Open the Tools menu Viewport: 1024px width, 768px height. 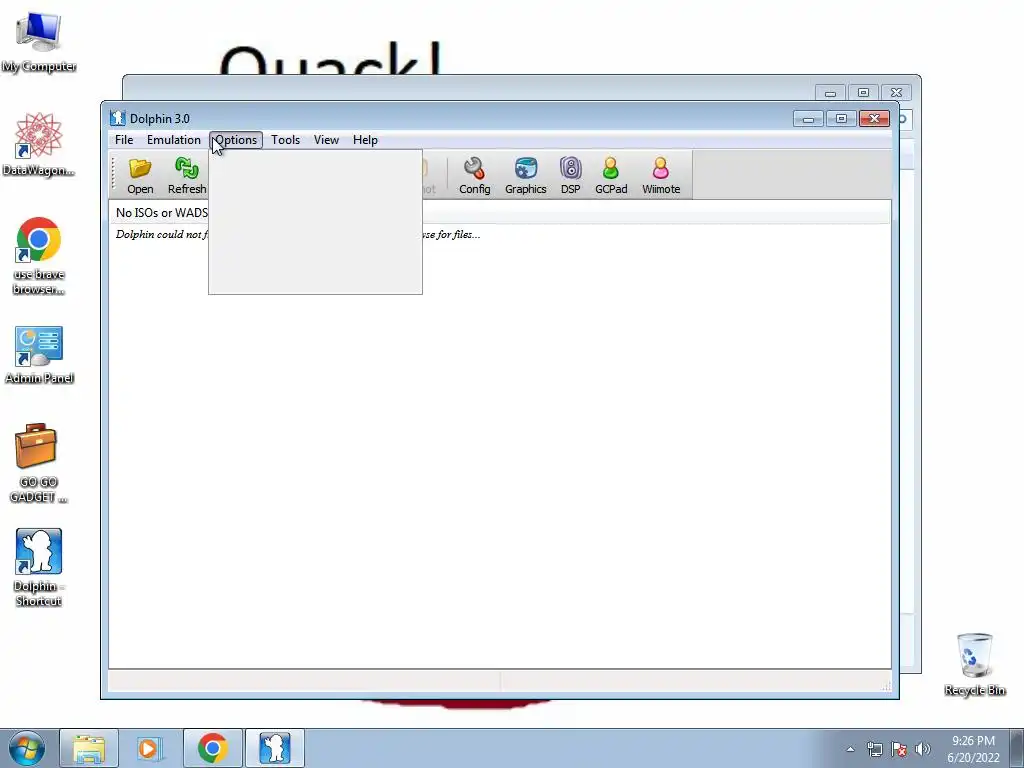click(285, 140)
